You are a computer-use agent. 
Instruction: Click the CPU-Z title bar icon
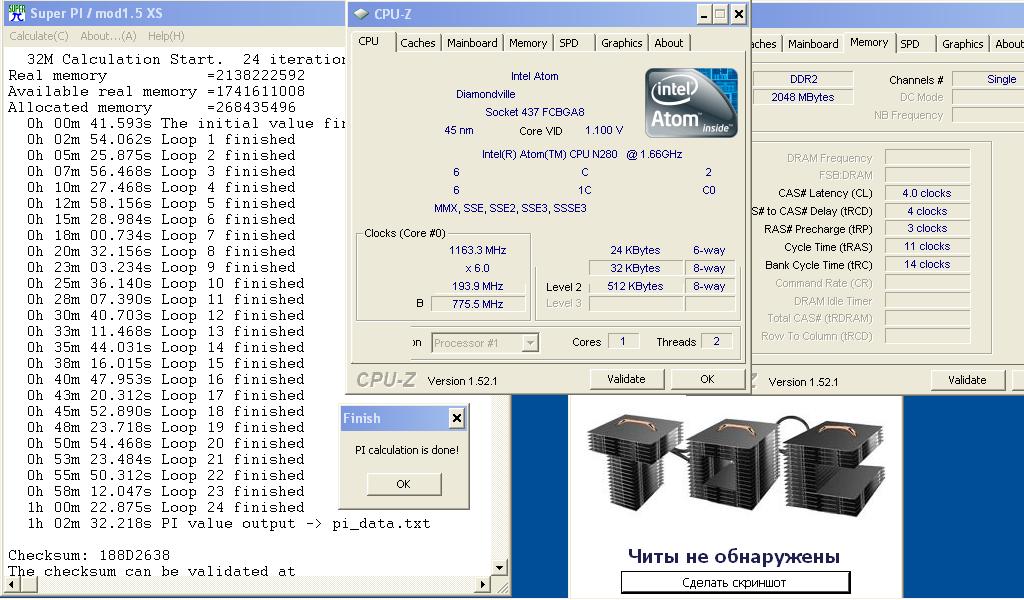point(361,14)
